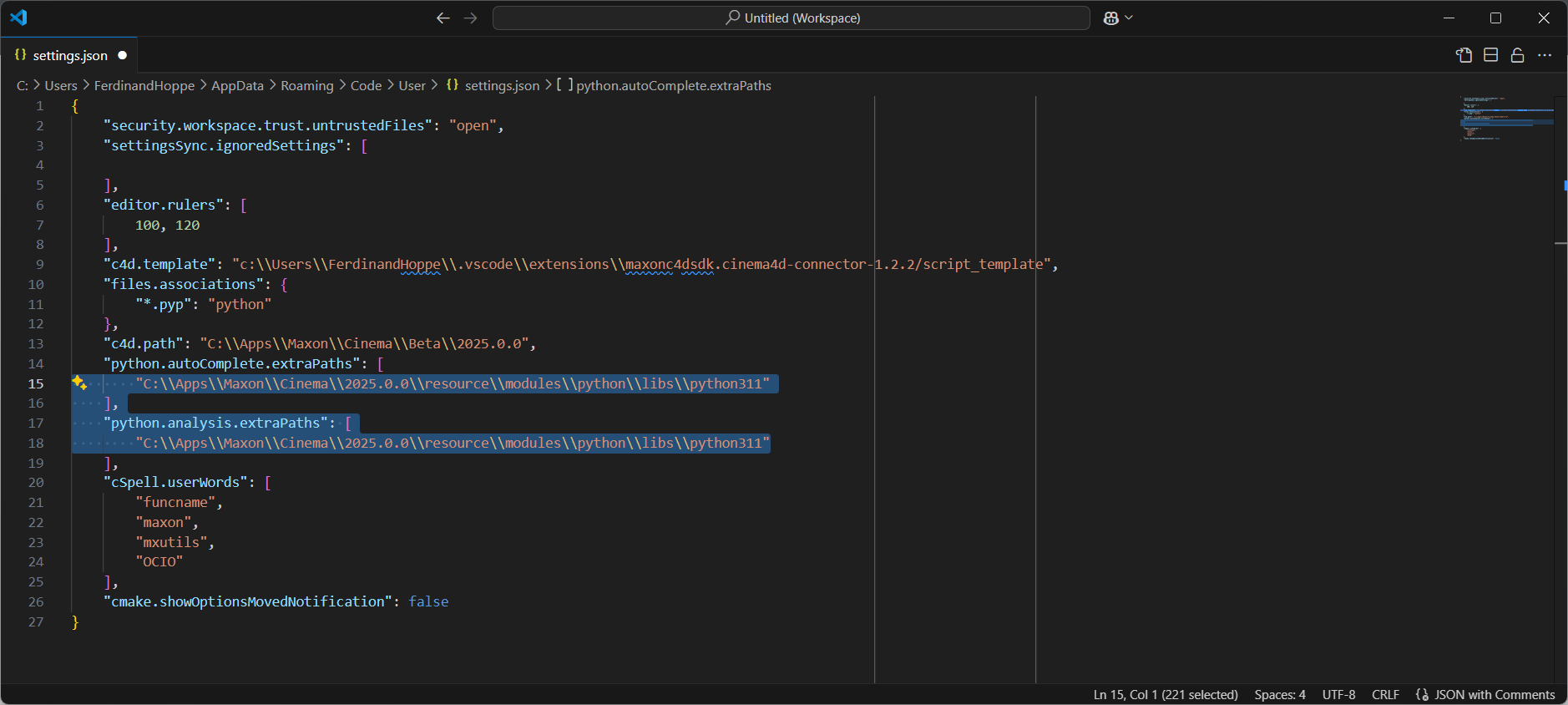Click the vertical editor scrollbar

(1560, 389)
